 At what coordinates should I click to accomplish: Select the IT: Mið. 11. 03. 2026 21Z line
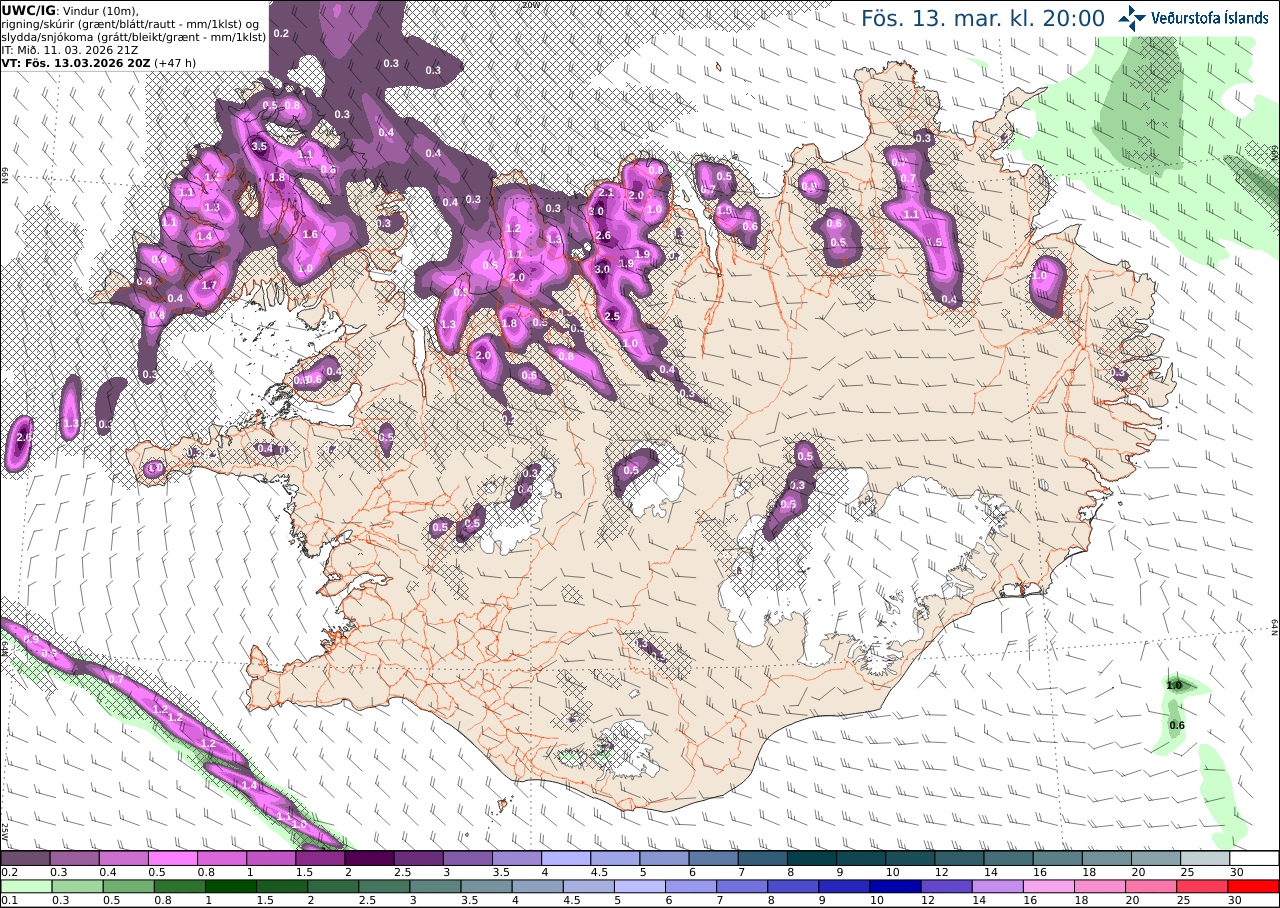[70, 49]
